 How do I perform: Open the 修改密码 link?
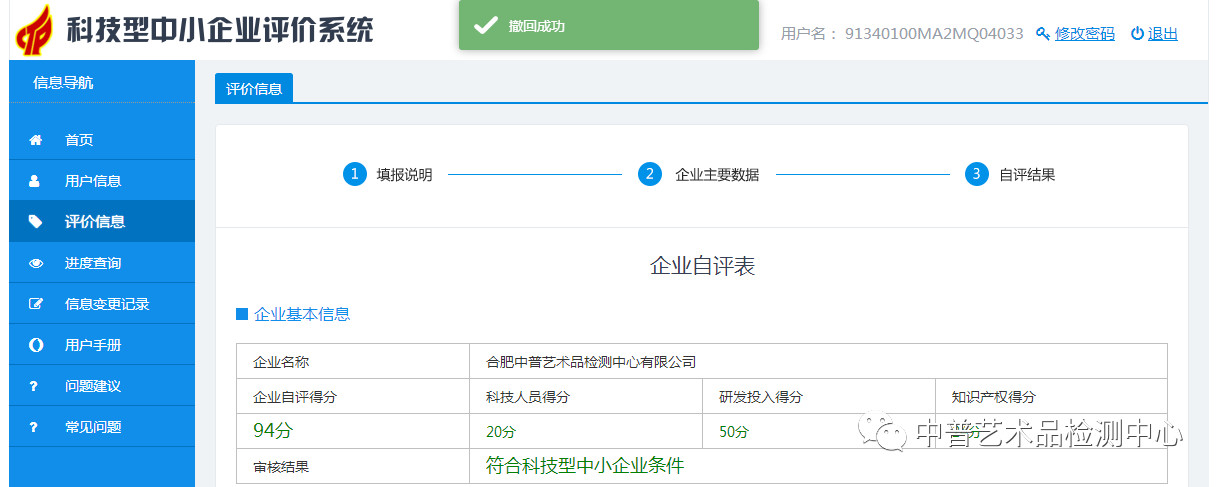[1084, 33]
